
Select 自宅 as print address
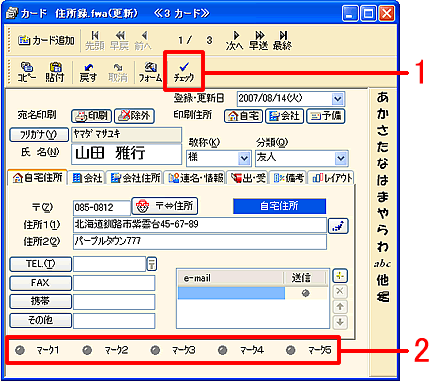[243, 116]
